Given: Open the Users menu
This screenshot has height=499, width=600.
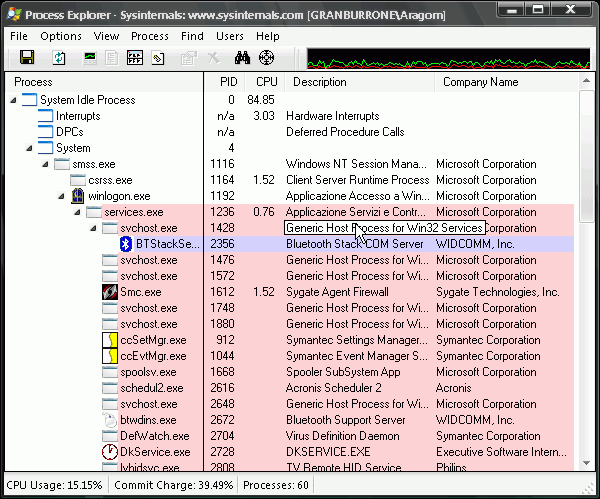Looking at the screenshot, I should tap(230, 36).
